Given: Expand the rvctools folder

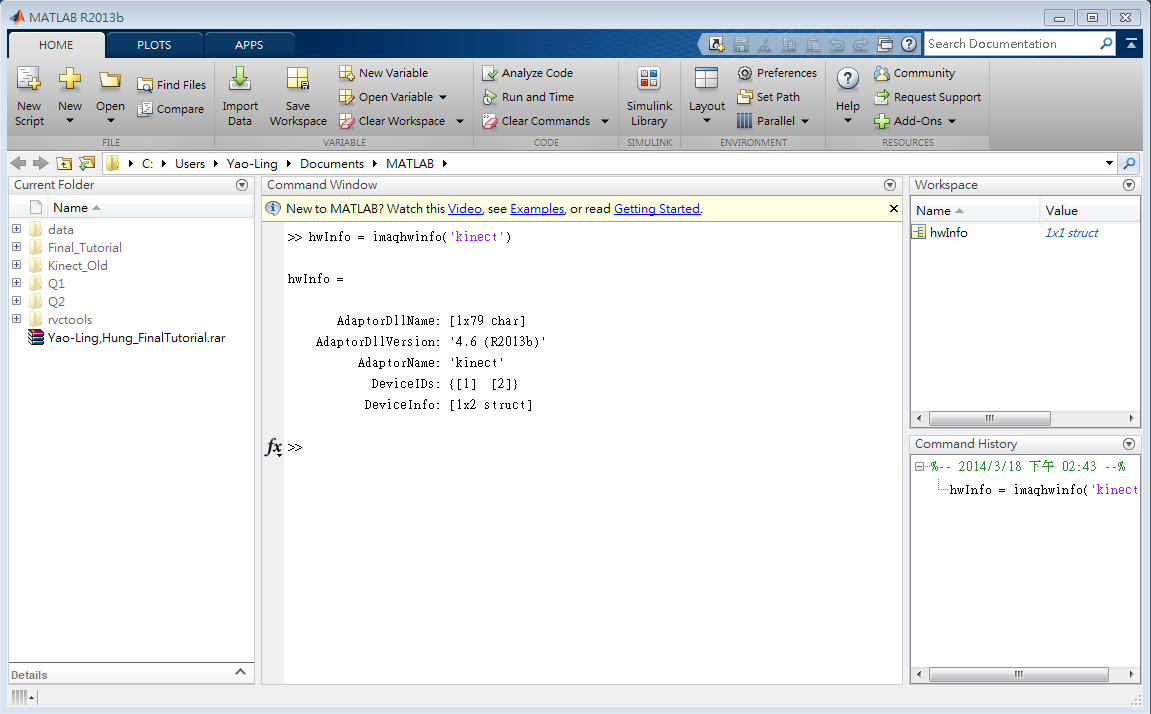Looking at the screenshot, I should (x=16, y=319).
